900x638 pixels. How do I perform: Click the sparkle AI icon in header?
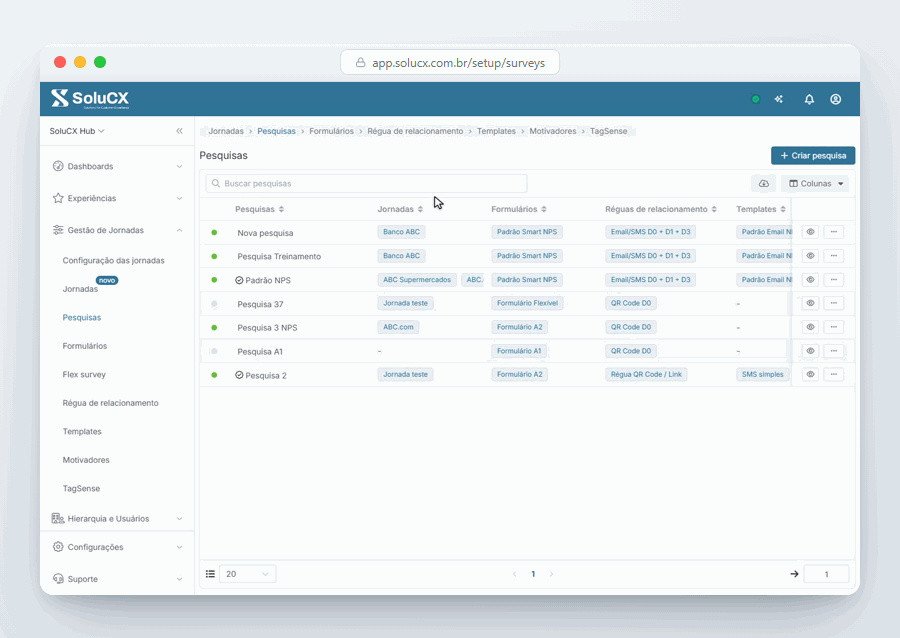(x=779, y=99)
